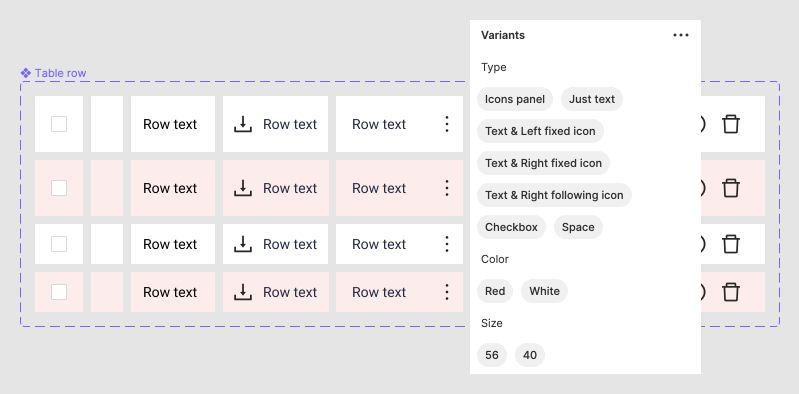Pick size 56 variant
Image resolution: width=799 pixels, height=394 pixels.
[x=492, y=355]
